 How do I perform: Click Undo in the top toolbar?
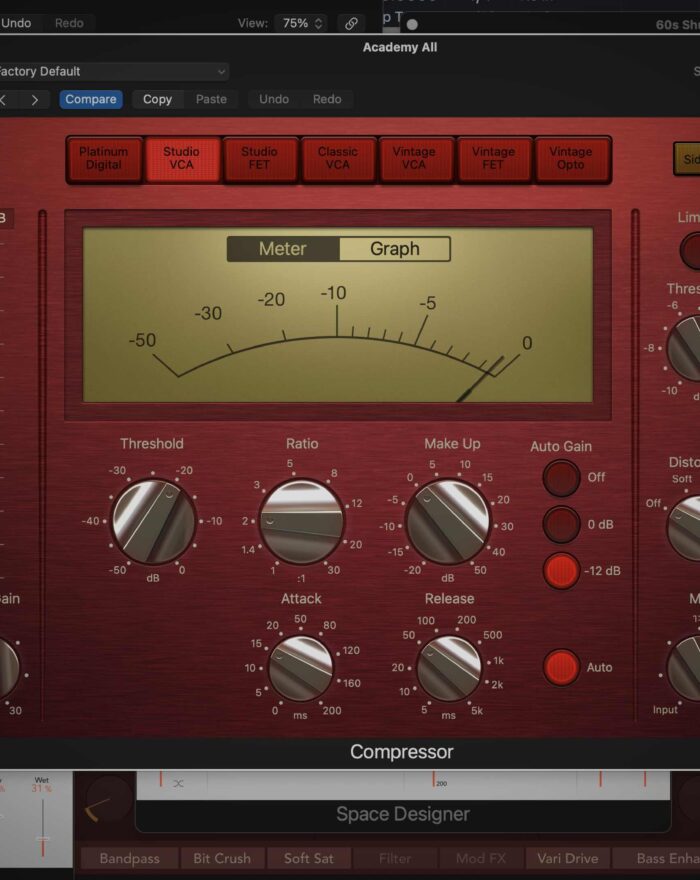point(16,23)
